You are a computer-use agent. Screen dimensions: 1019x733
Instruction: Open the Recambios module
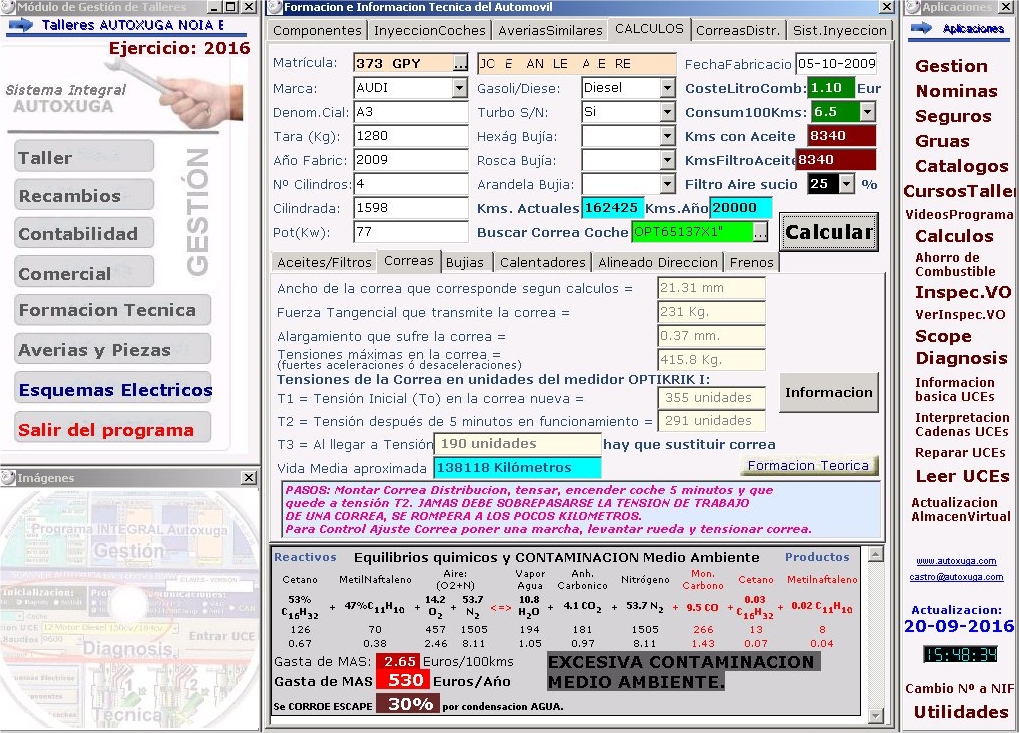tap(84, 195)
